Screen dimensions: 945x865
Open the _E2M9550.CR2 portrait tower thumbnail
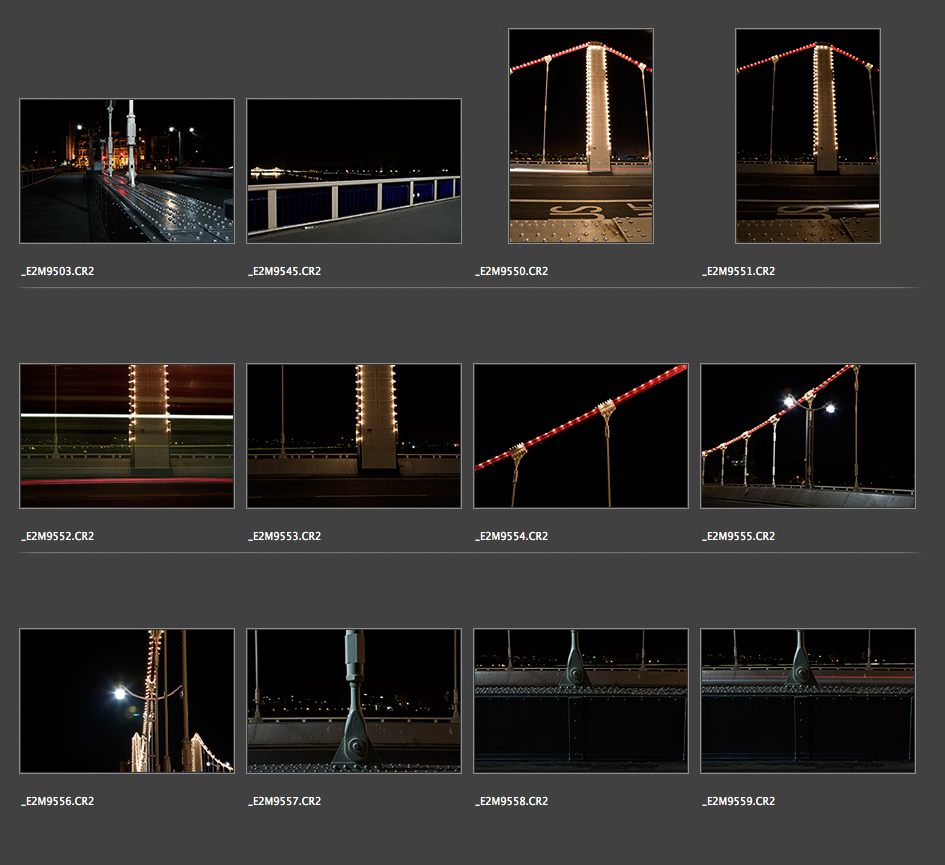click(580, 136)
